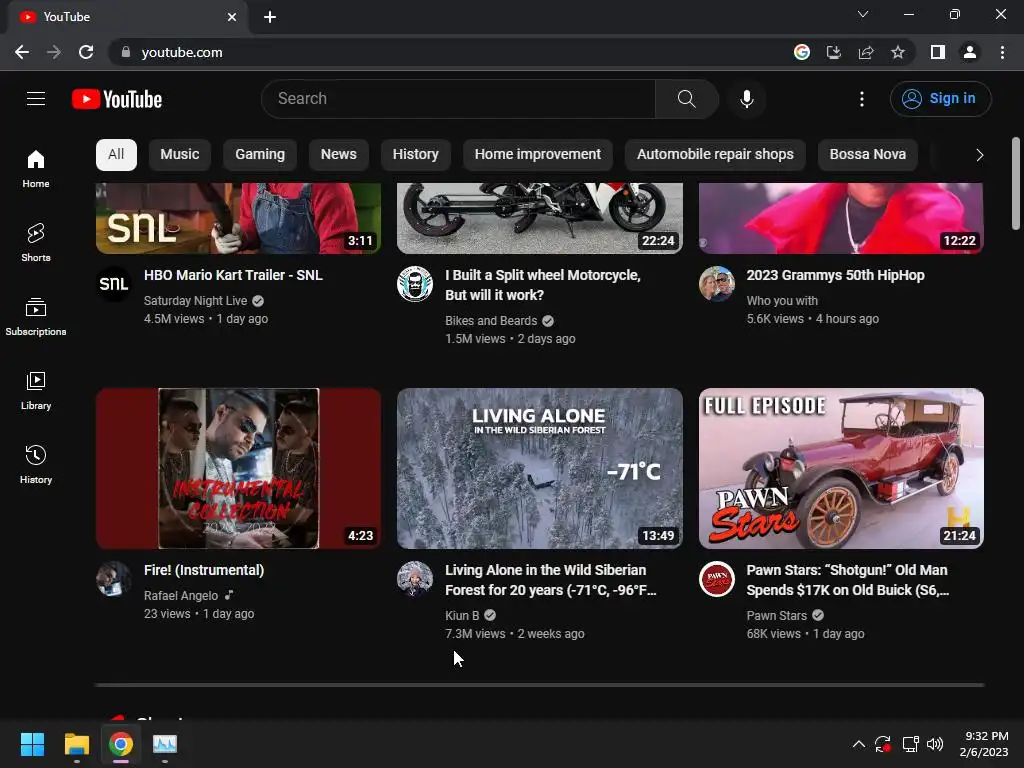Share this page via address bar icon

pyautogui.click(x=866, y=52)
